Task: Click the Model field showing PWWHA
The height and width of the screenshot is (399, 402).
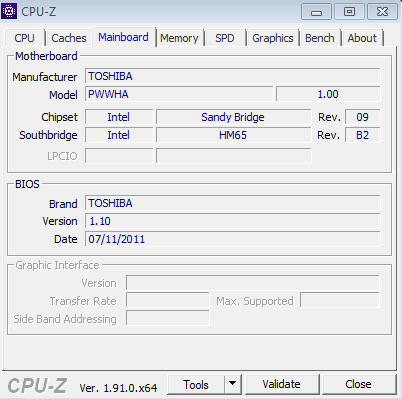Action: tap(179, 94)
